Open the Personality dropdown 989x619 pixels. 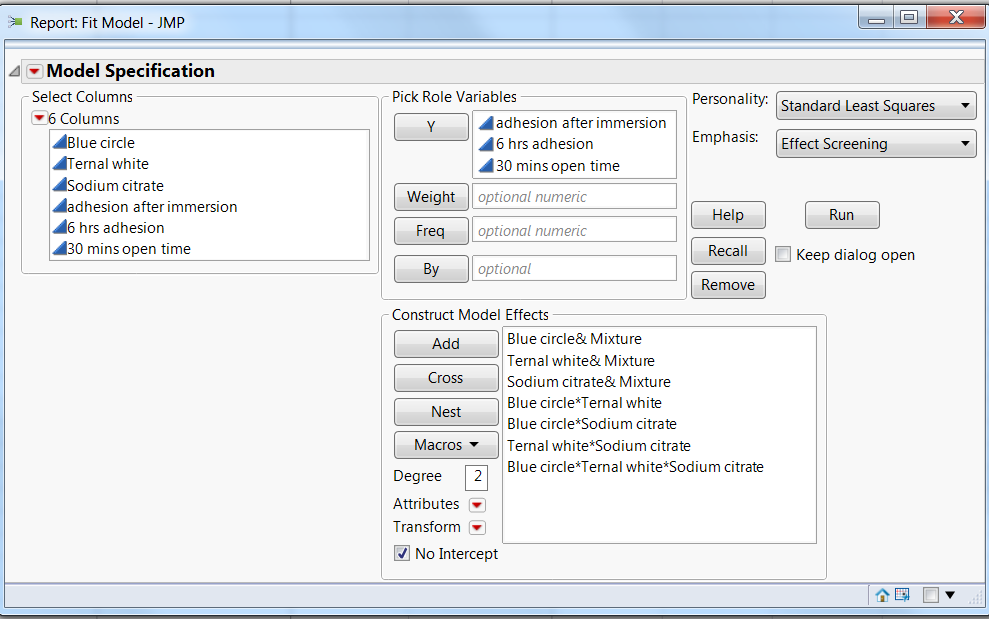876,106
